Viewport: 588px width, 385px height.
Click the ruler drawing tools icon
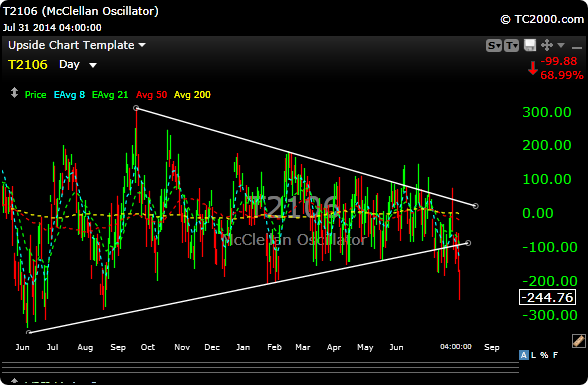click(579, 340)
